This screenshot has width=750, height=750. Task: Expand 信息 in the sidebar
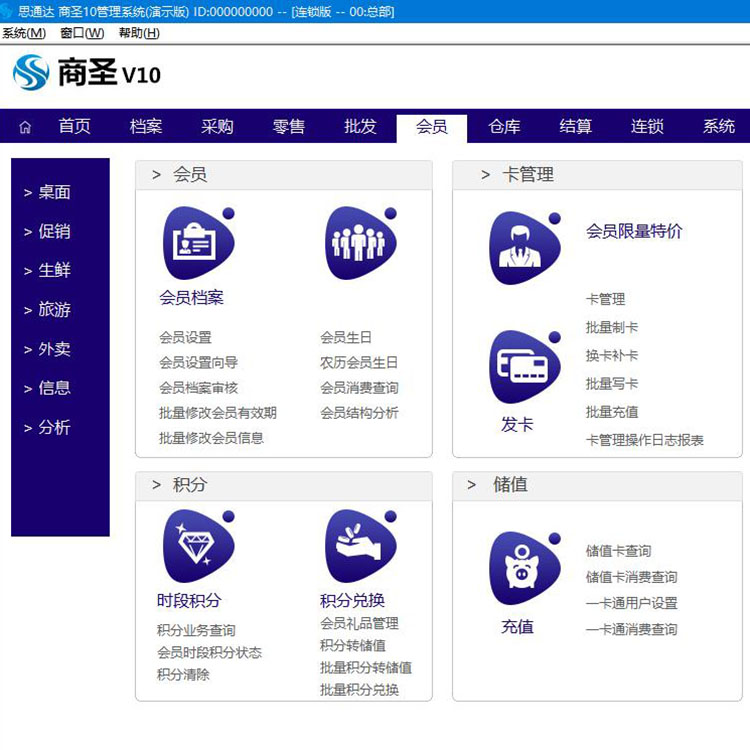pyautogui.click(x=47, y=388)
